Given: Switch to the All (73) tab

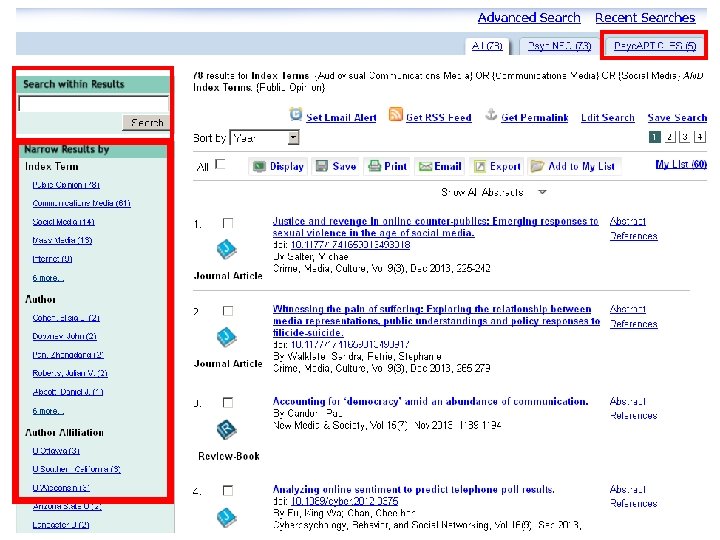Looking at the screenshot, I should pos(487,46).
